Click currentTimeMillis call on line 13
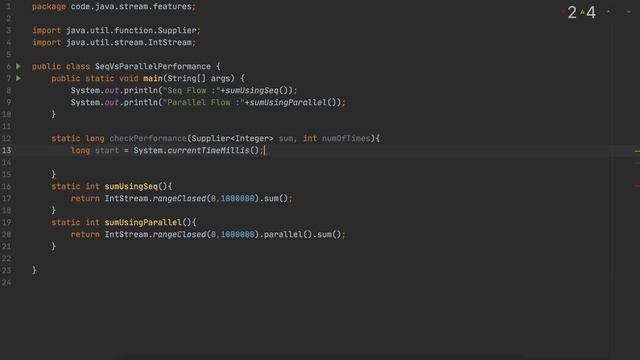This screenshot has width=640, height=360. [x=208, y=151]
